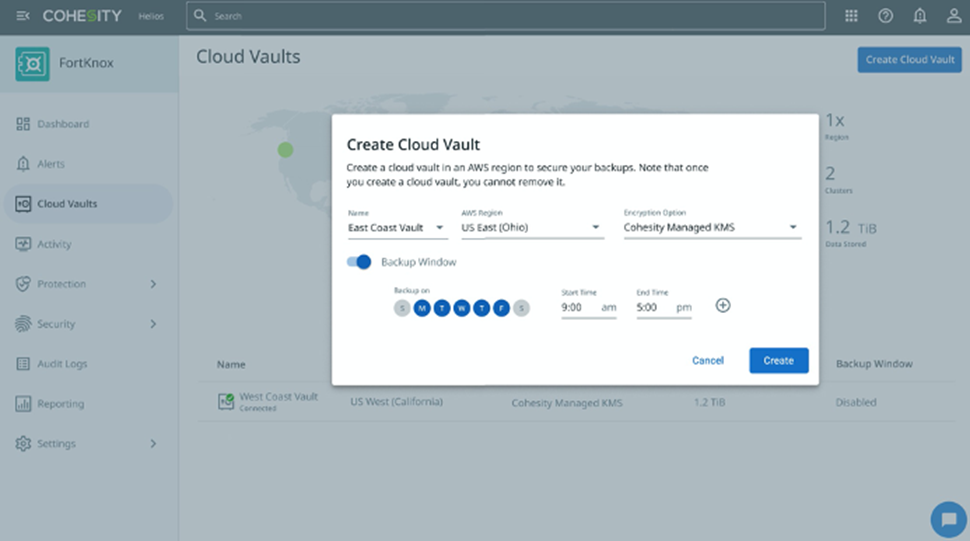Click the Search input field

click(505, 16)
